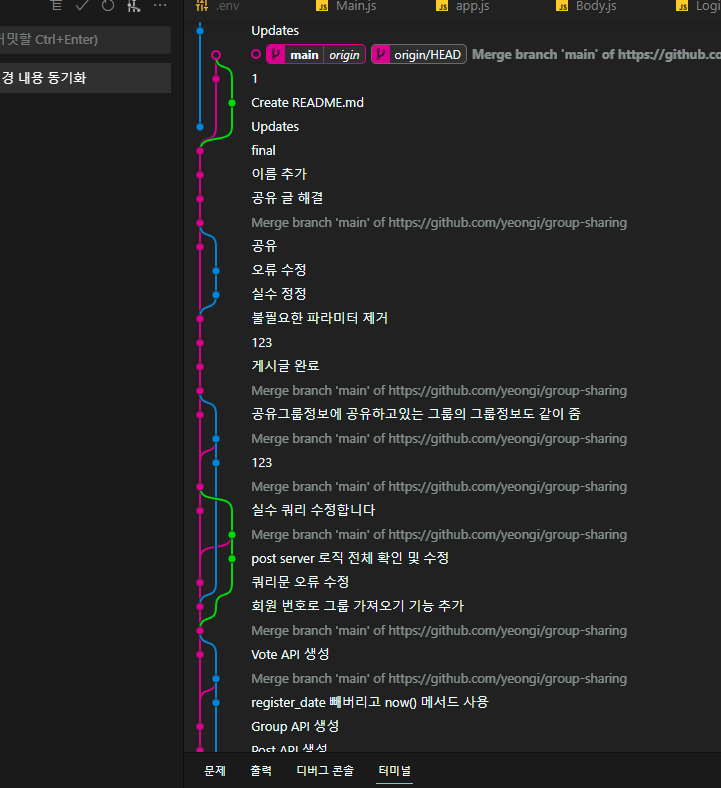This screenshot has width=721, height=788.
Task: Click the refresh icon in source control toolbar
Action: click(108, 6)
